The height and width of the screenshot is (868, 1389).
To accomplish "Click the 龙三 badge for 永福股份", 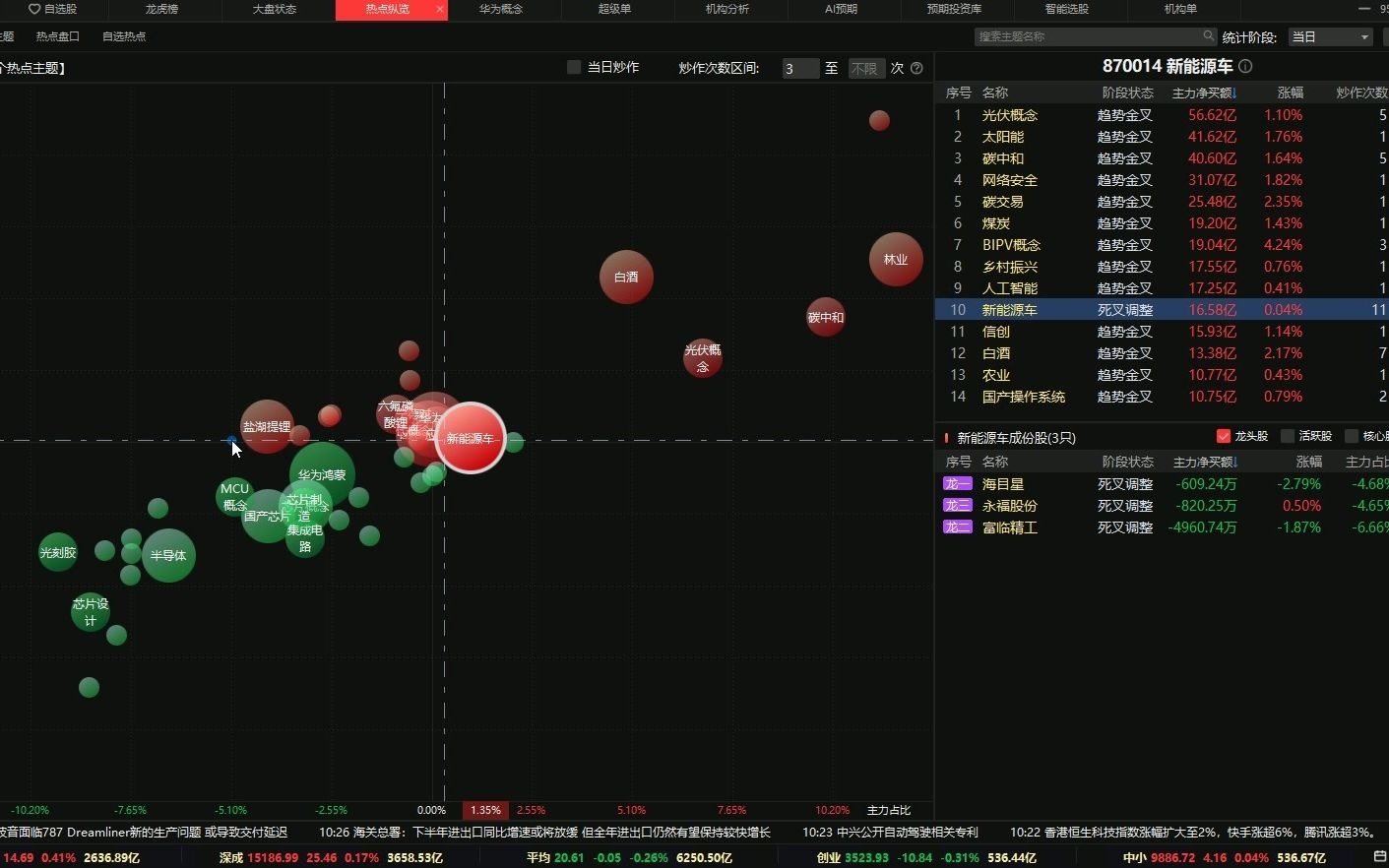I will pyautogui.click(x=958, y=506).
